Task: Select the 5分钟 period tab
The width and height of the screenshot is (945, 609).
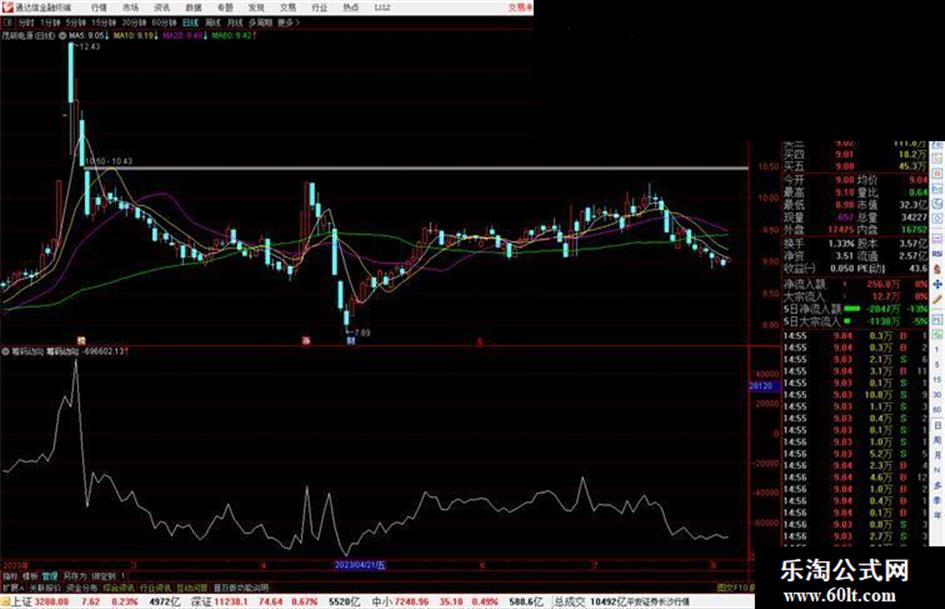Action: click(76, 22)
